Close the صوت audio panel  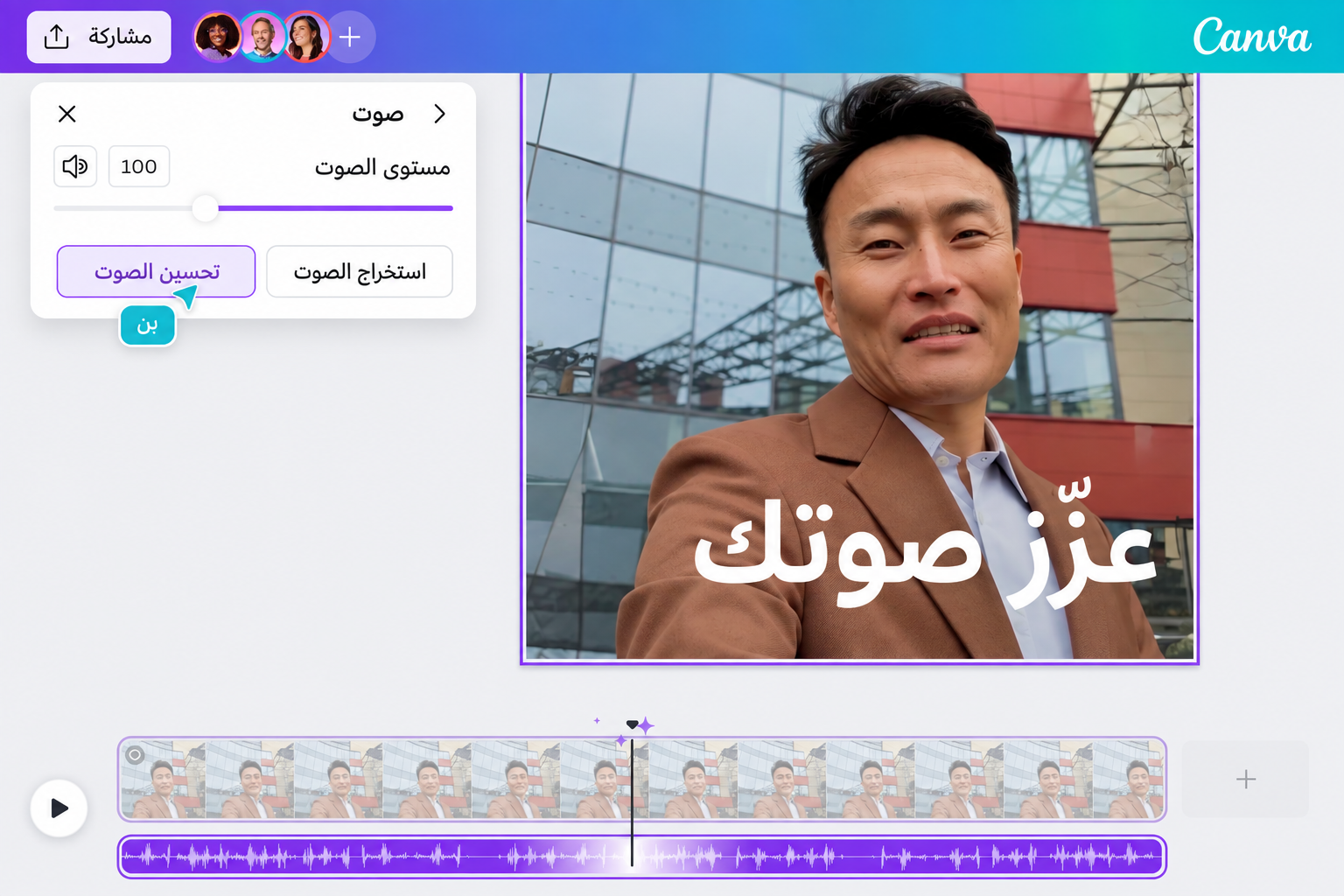67,114
